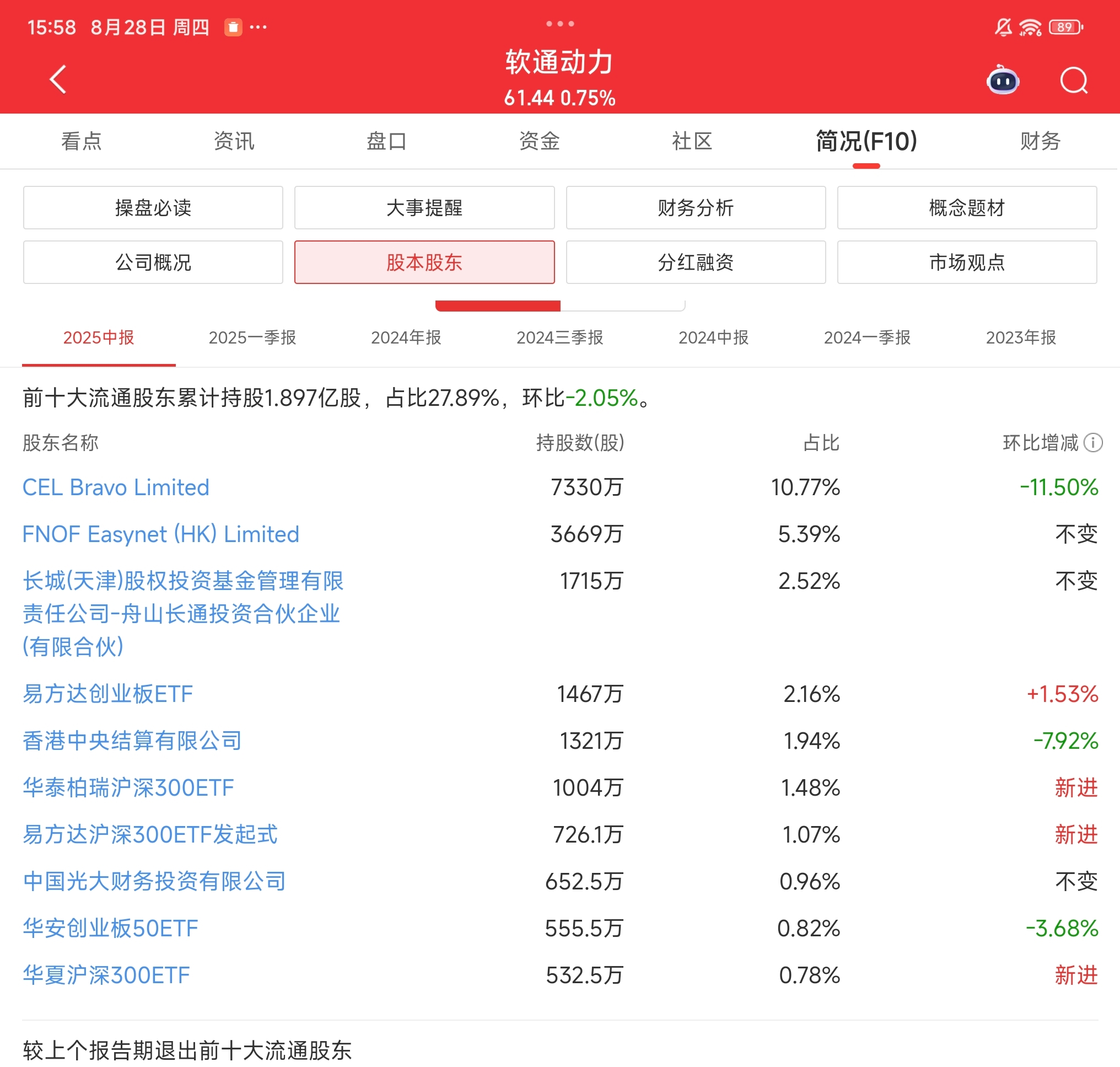Open shareholder CEL Bravo Limited
Viewport: 1120px width, 1067px height.
point(115,487)
